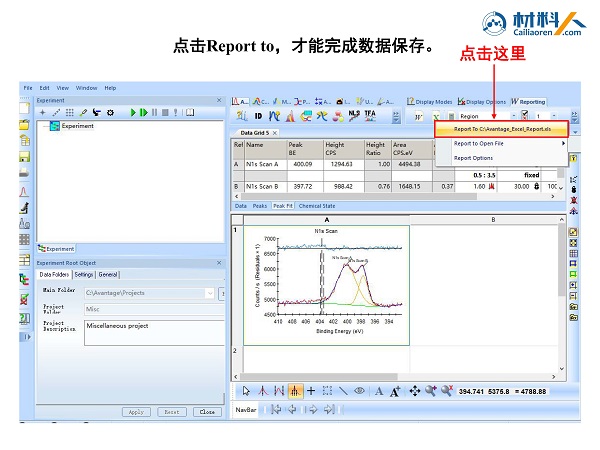This screenshot has width=600, height=450.
Task: Click the green play run experiment icon
Action: pyautogui.click(x=133, y=112)
